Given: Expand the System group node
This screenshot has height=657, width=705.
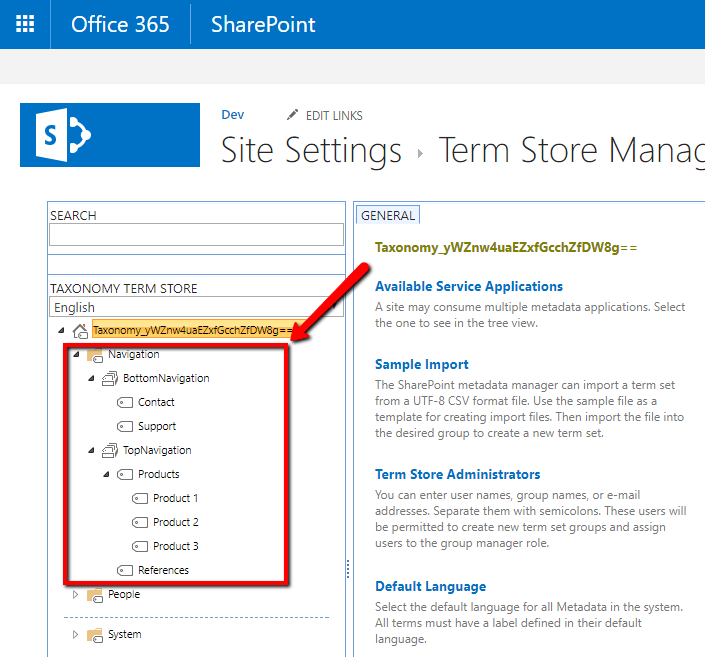Looking at the screenshot, I should click(75, 635).
